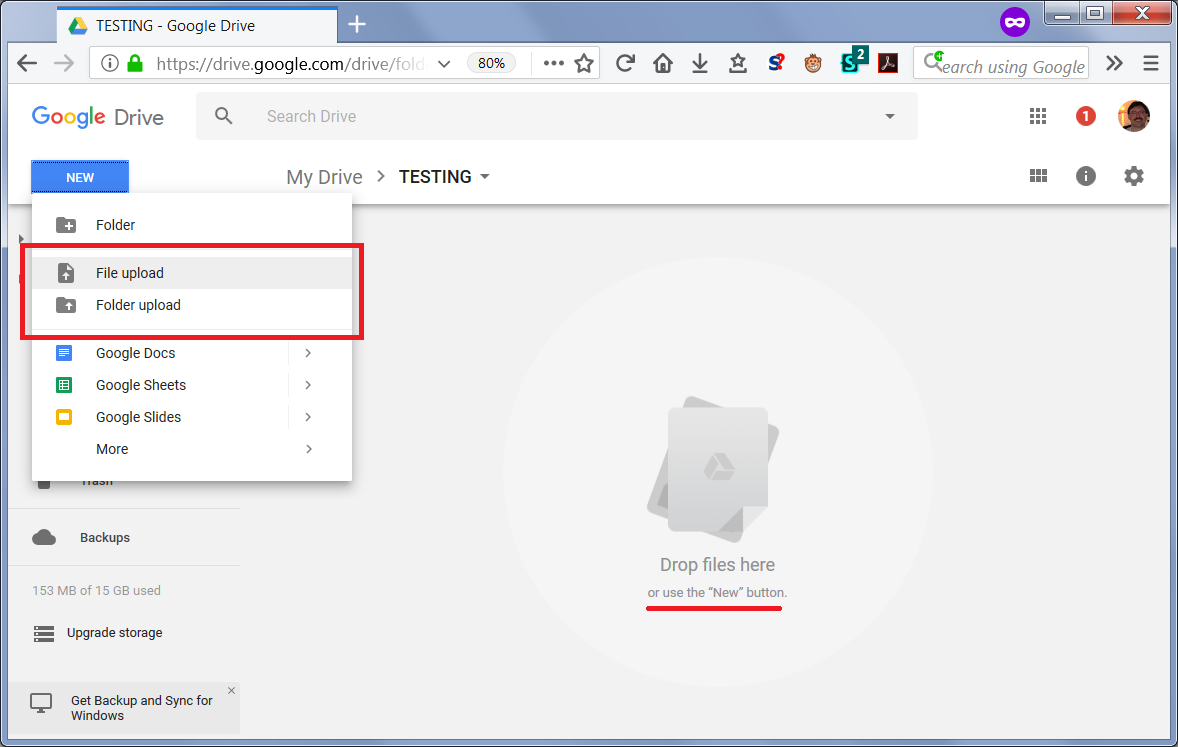
Task: Go to My Drive breadcrumb
Action: (324, 177)
